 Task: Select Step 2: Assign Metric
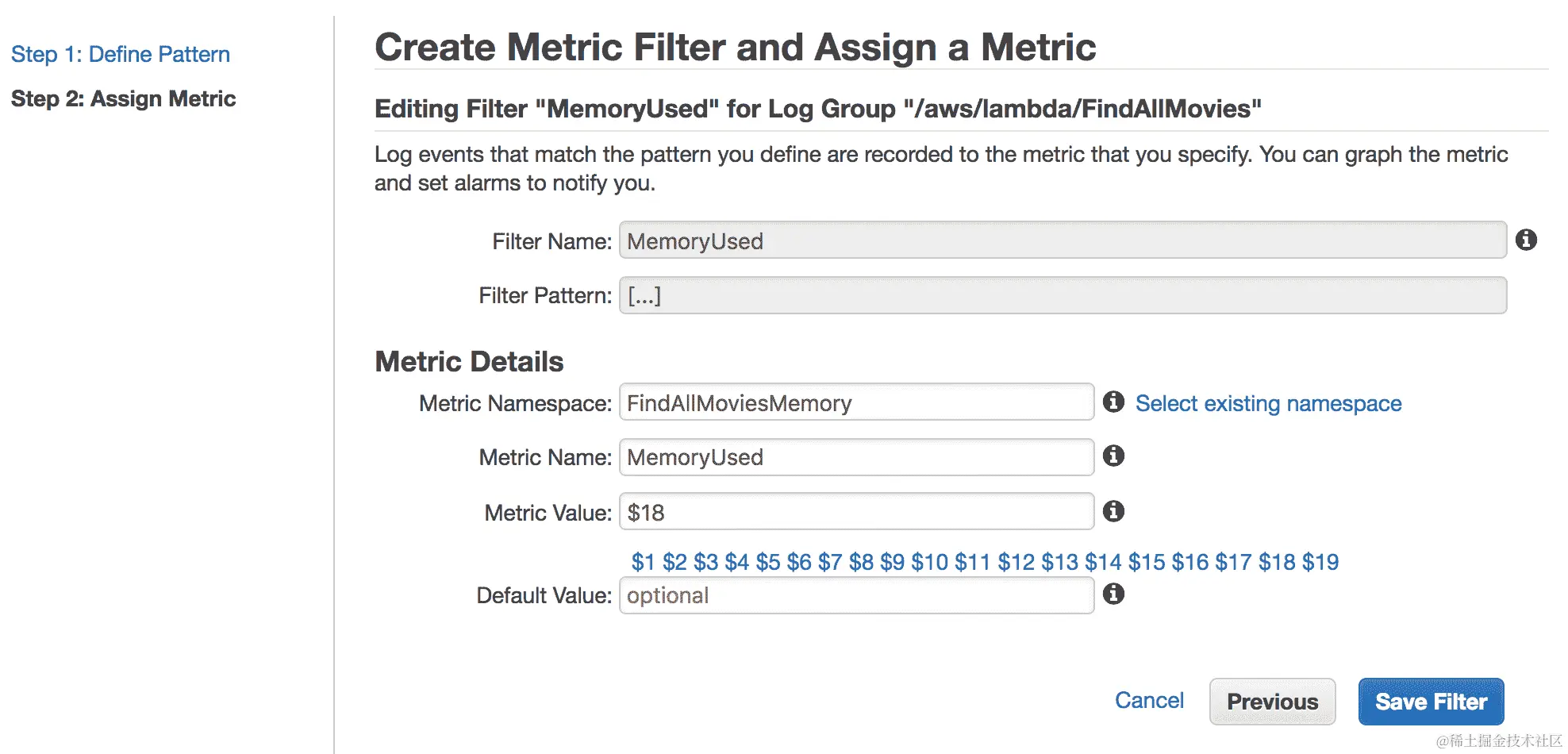[x=124, y=98]
